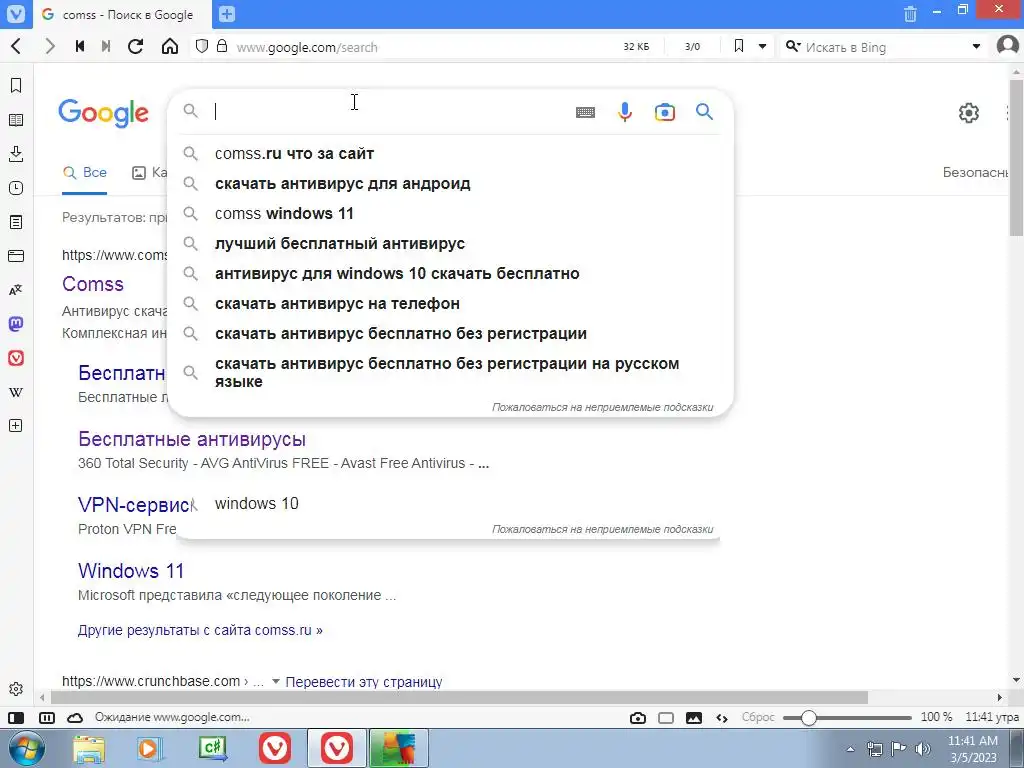
Task: Go to the home page
Action: [170, 46]
